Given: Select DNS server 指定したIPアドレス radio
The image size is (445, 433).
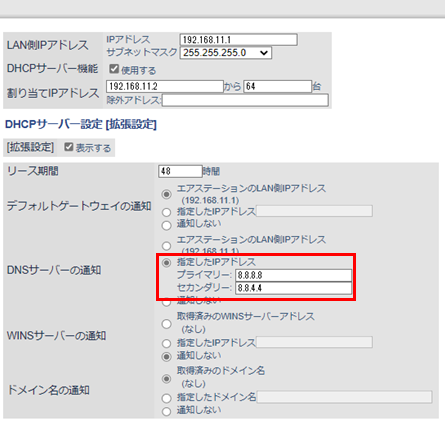Looking at the screenshot, I should click(x=166, y=263).
